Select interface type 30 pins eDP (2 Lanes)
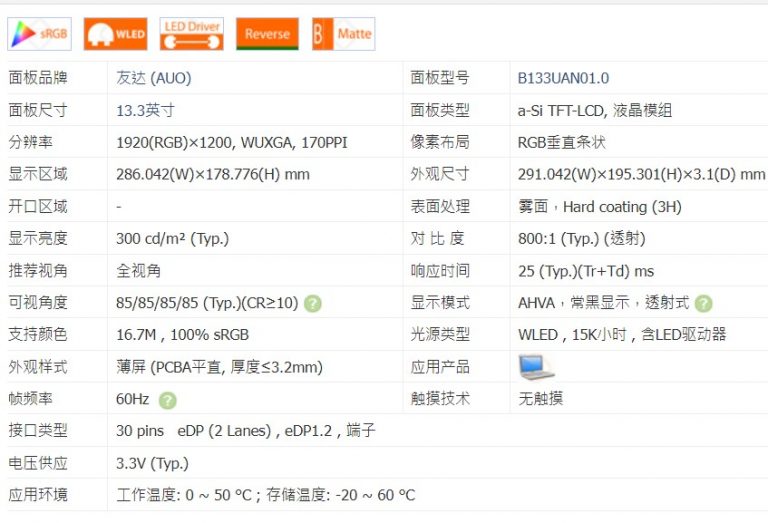Image resolution: width=768 pixels, height=523 pixels. click(193, 431)
